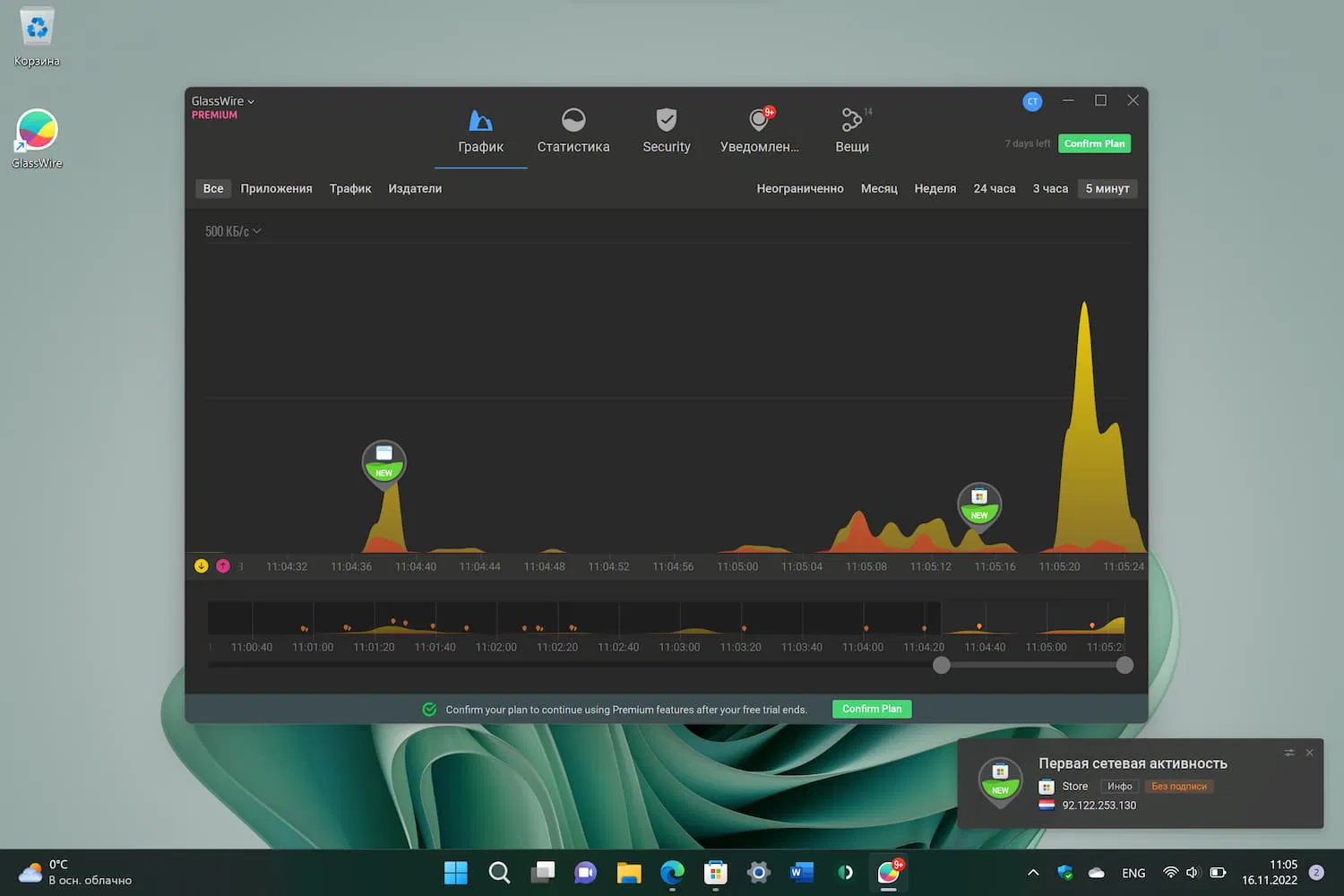Set time range to Месяц
1344x896 pixels.
[879, 188]
